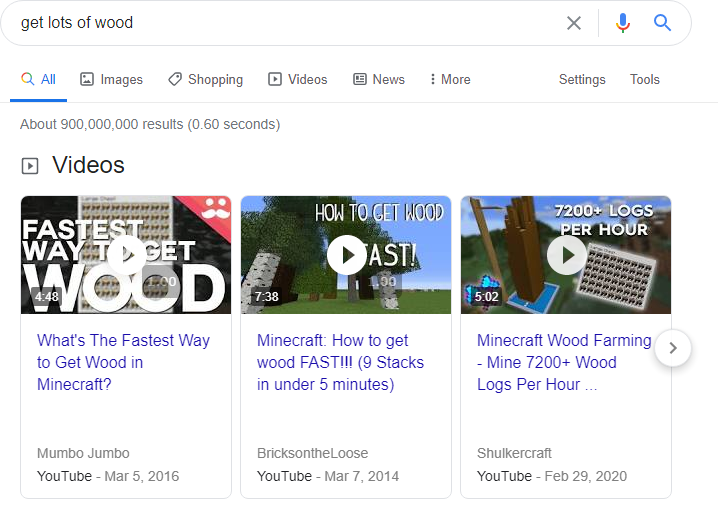Image resolution: width=718 pixels, height=515 pixels.
Task: Switch to the Images tab
Action: (x=112, y=80)
